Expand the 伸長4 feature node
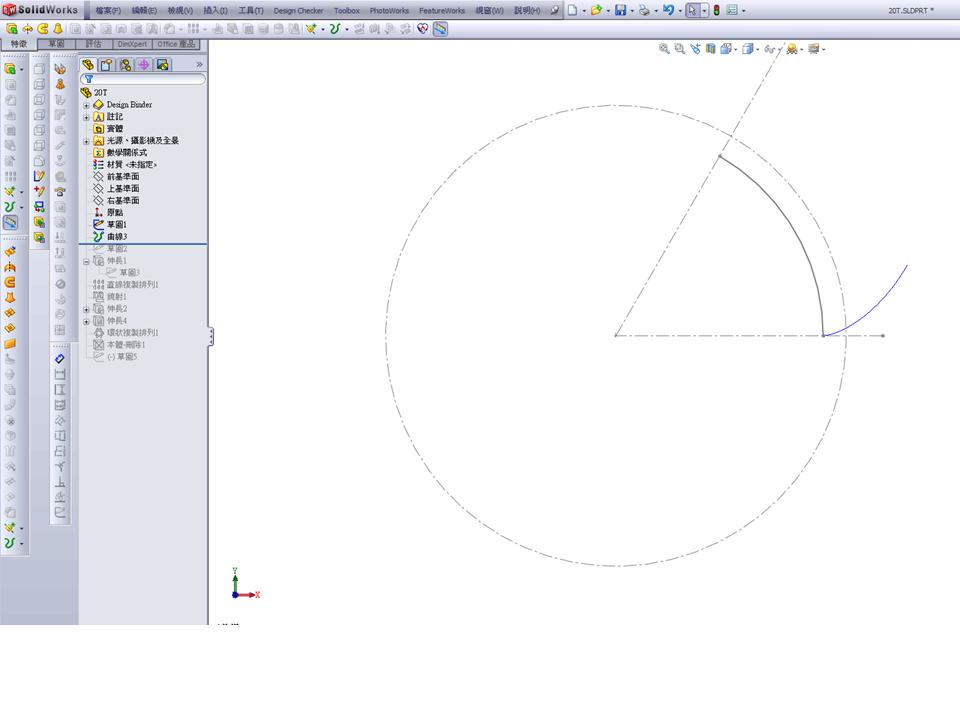Image resolution: width=960 pixels, height=720 pixels. [86, 321]
